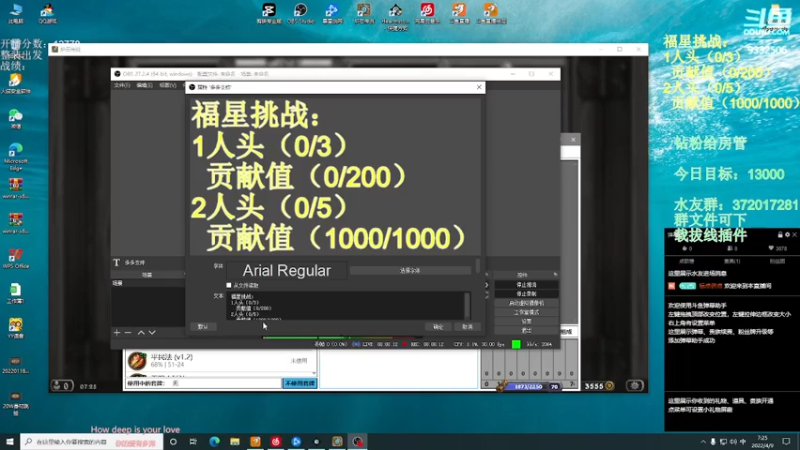Viewport: 800px width, 450px height.
Task: Click the lock icon on the chat overlay
Action: point(780,235)
